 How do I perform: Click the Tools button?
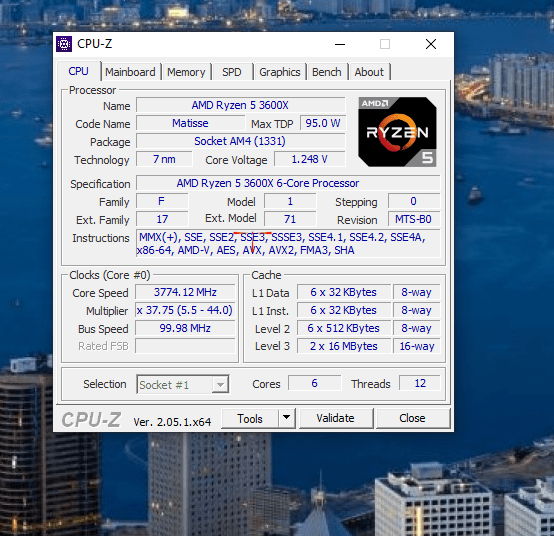pos(250,419)
